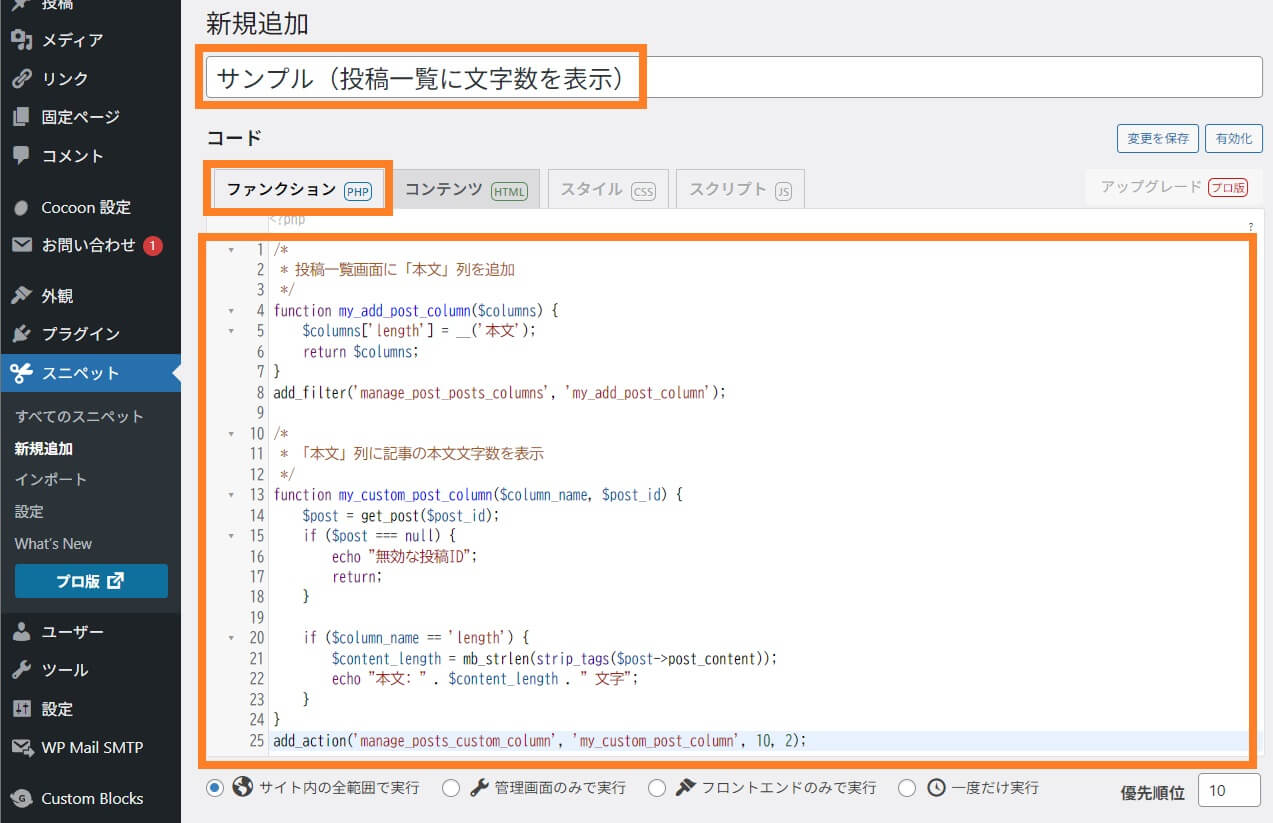Open 固定ページ via its sidebar icon

click(20, 117)
